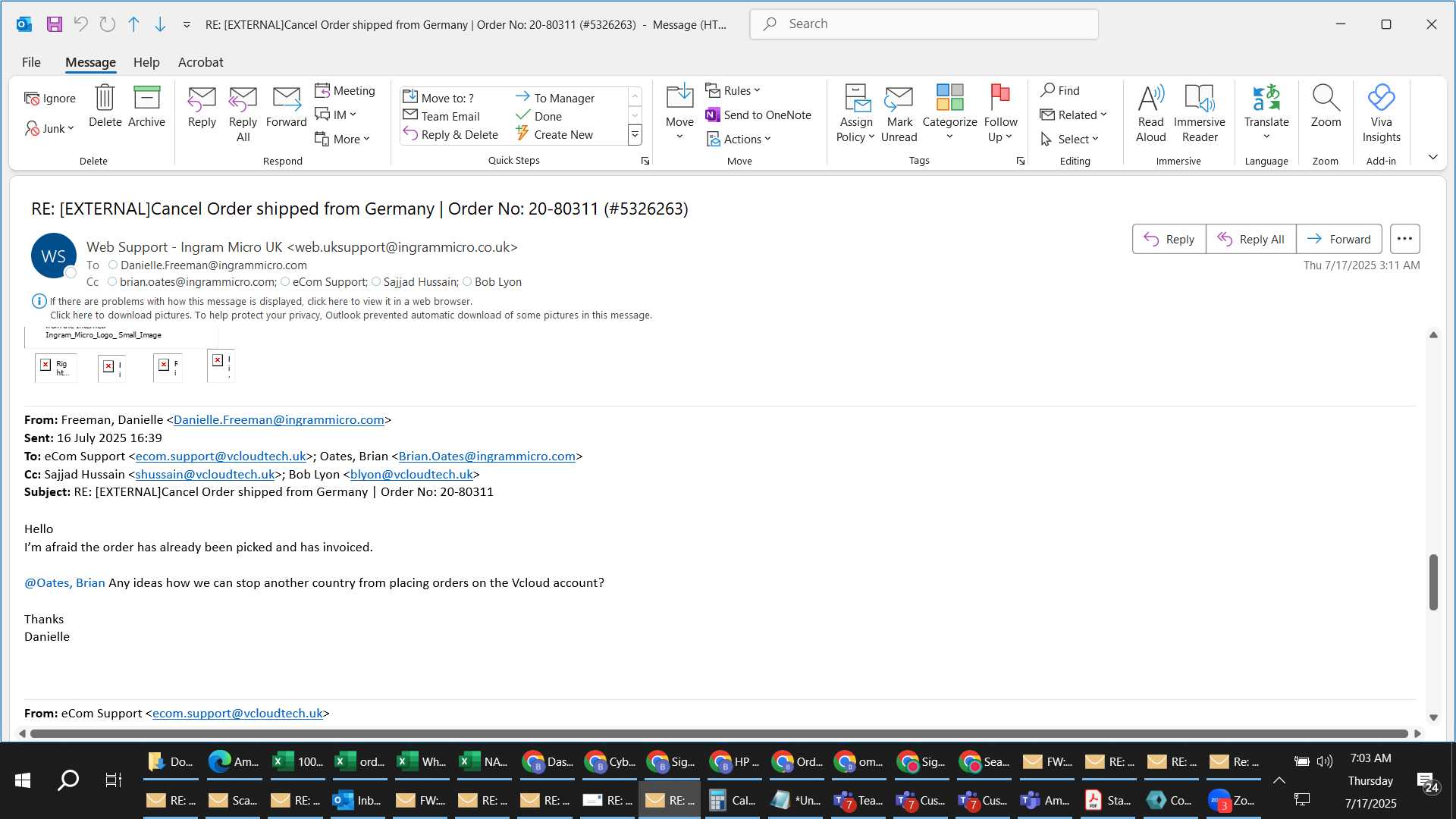Viewport: 1456px width, 819px height.
Task: Launch Immersive Reader
Action: point(1199,114)
